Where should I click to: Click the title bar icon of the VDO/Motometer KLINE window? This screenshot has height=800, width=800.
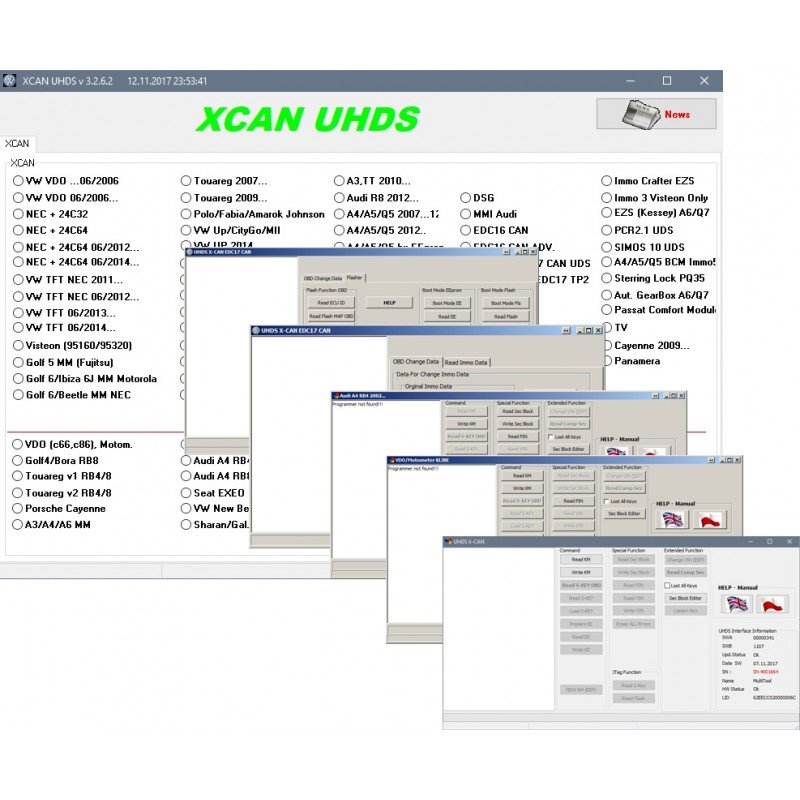tap(391, 460)
